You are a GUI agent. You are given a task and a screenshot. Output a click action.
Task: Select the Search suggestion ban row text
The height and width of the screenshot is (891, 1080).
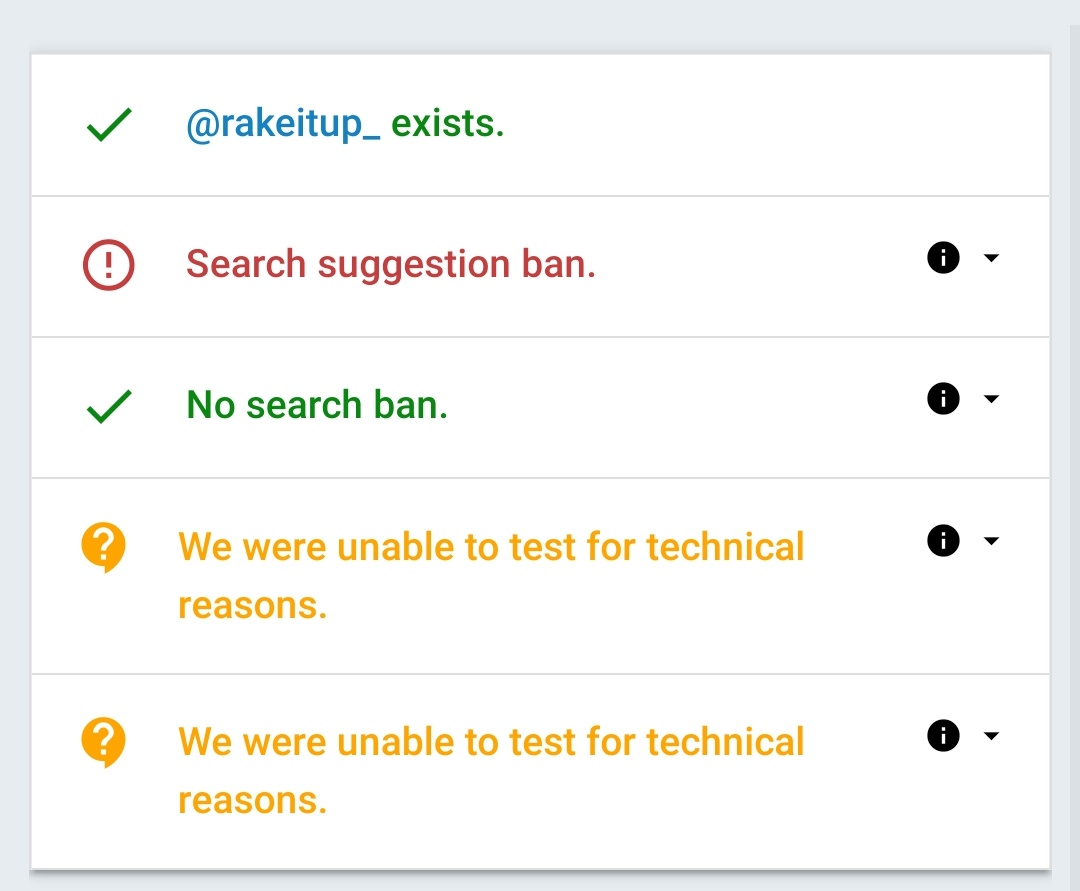click(391, 264)
